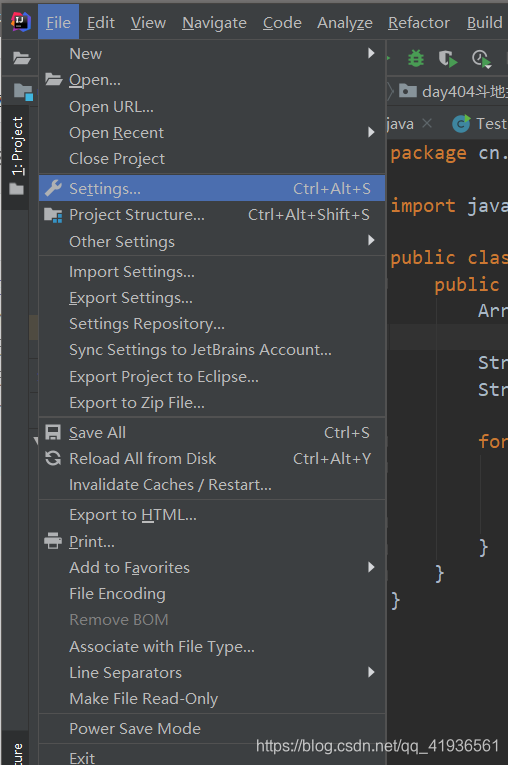Click the IntelliJ IDEA logo icon

[x=20, y=21]
